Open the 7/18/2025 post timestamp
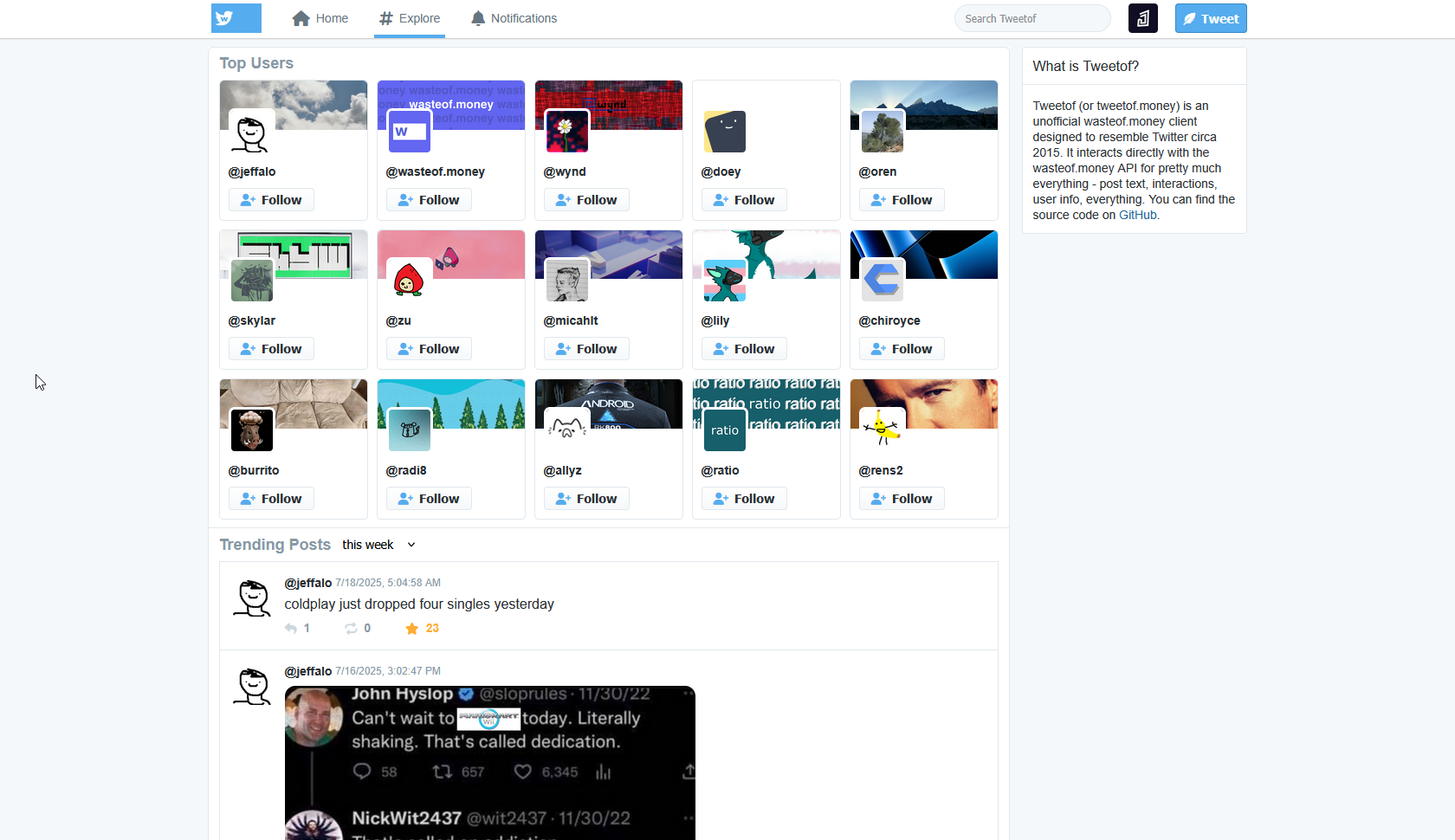This screenshot has height=840, width=1455. [x=388, y=583]
